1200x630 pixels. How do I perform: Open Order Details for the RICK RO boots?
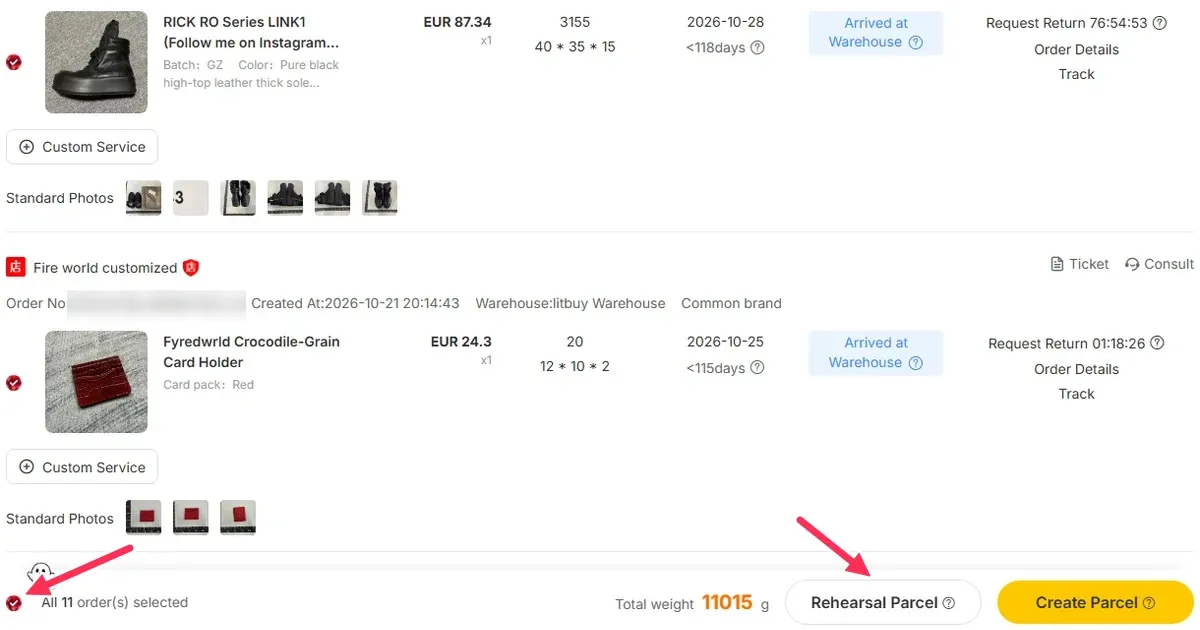pyautogui.click(x=1076, y=49)
